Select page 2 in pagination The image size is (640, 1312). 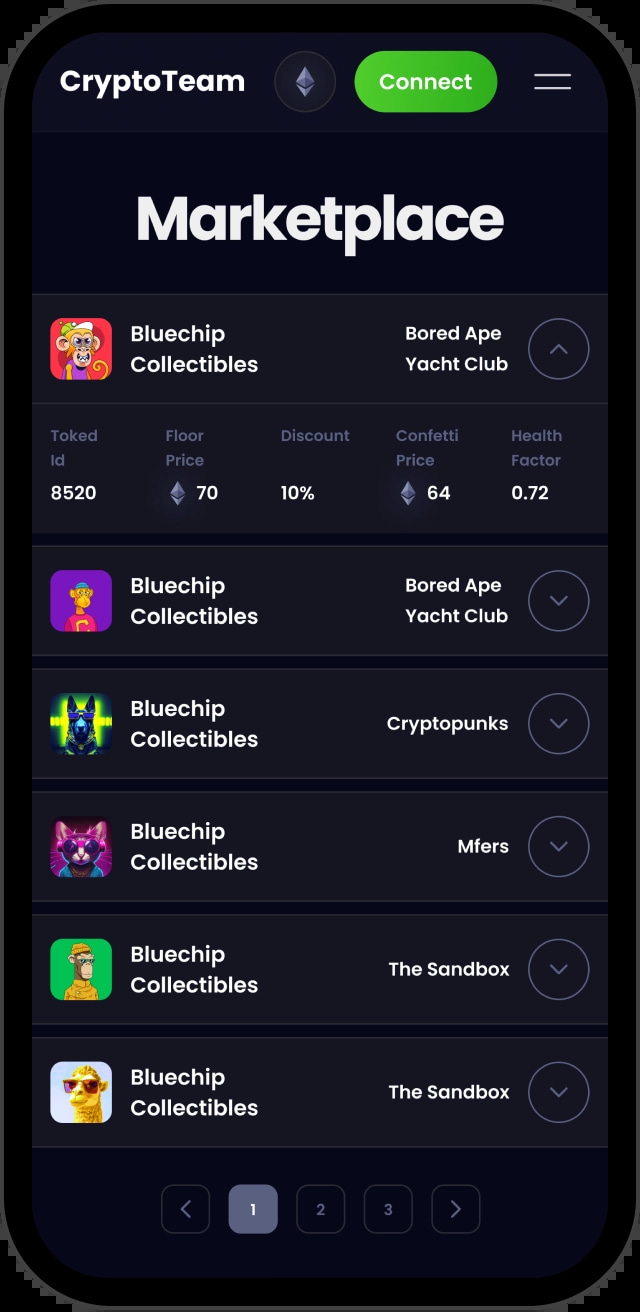[320, 1209]
